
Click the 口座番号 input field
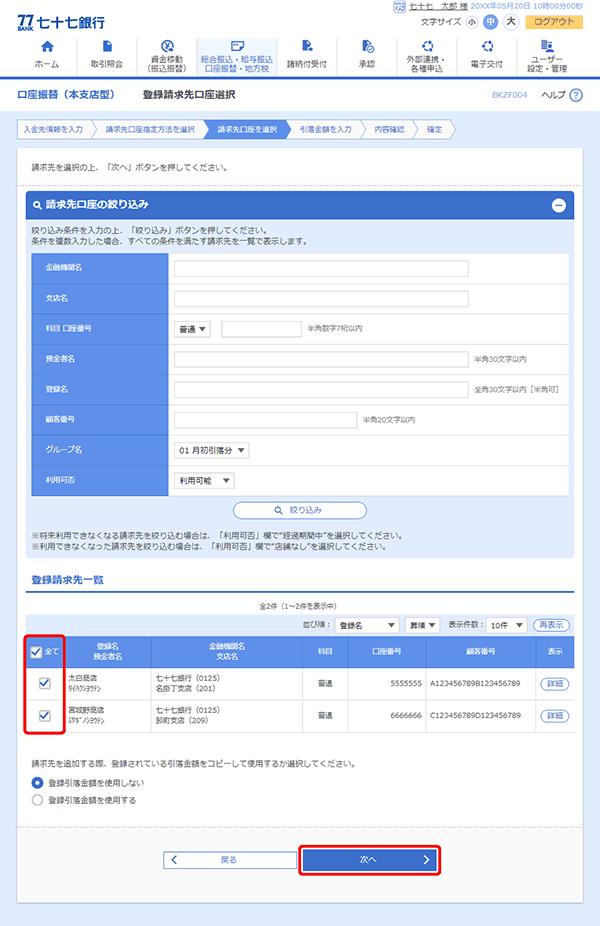click(x=262, y=329)
